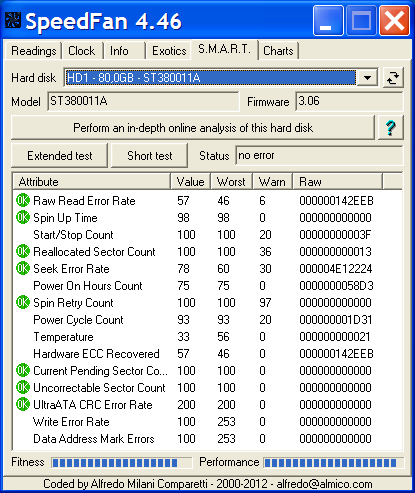The image size is (415, 493).
Task: Minimize the SpeedFan window
Action: [328, 21]
